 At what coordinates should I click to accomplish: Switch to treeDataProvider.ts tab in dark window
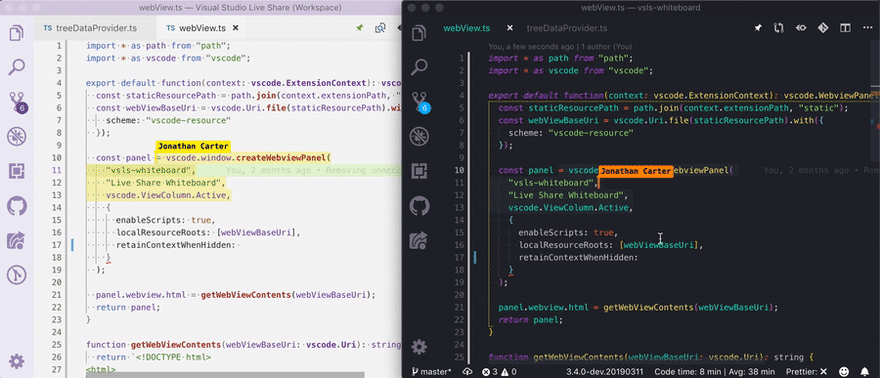(x=566, y=28)
